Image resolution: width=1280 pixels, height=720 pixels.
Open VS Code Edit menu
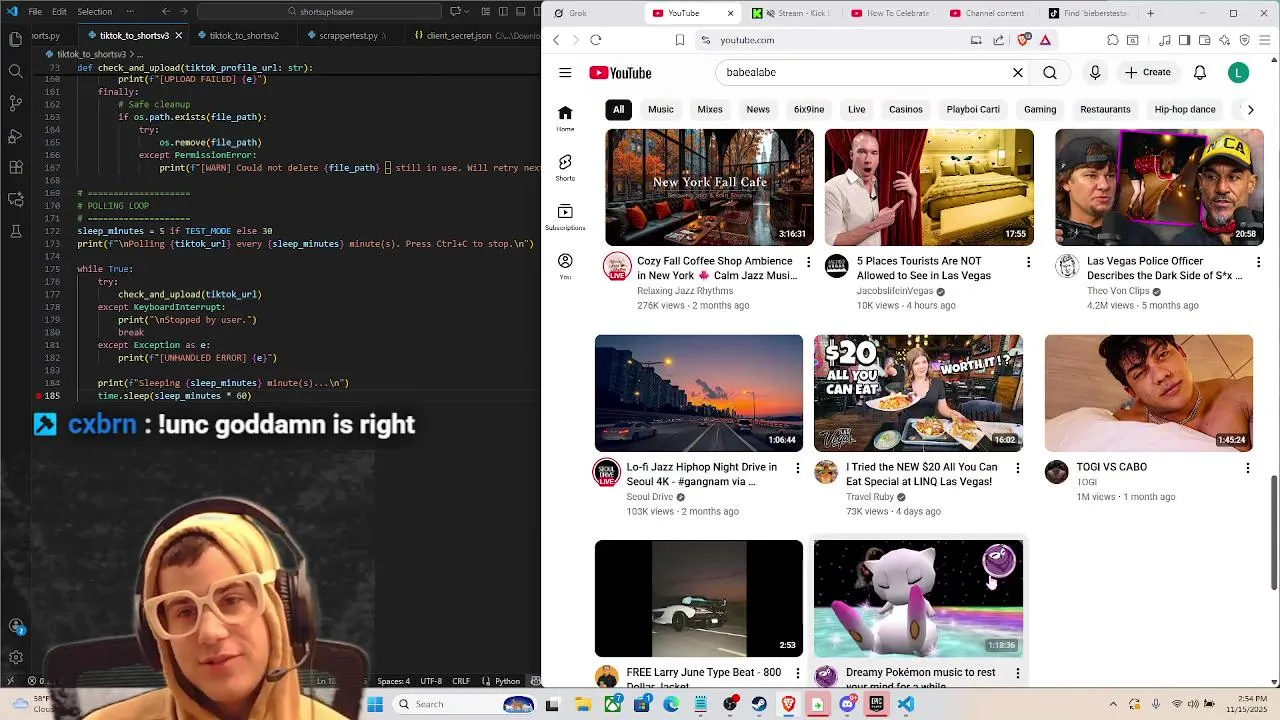click(59, 12)
